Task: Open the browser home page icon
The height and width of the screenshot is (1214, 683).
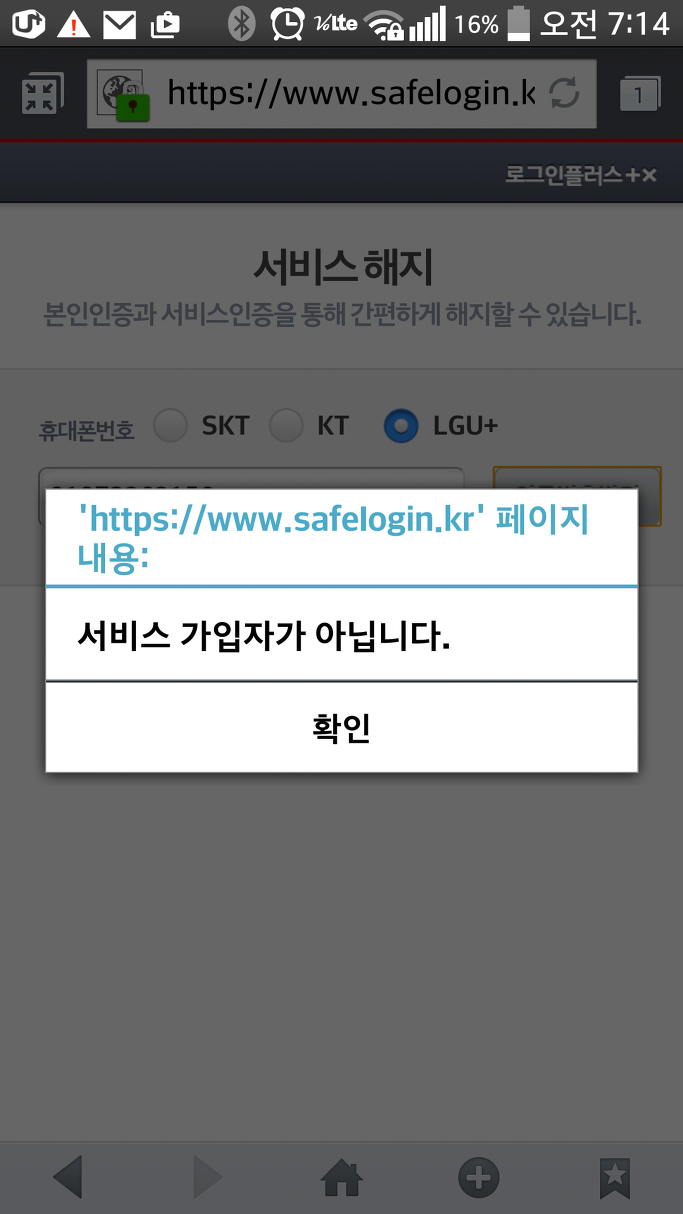Action: coord(341,1178)
